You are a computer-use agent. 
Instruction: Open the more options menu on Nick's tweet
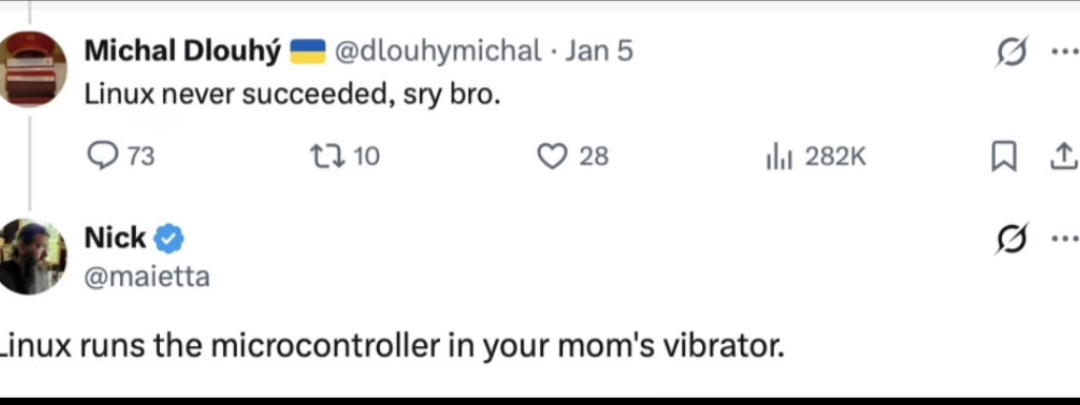pos(1064,239)
